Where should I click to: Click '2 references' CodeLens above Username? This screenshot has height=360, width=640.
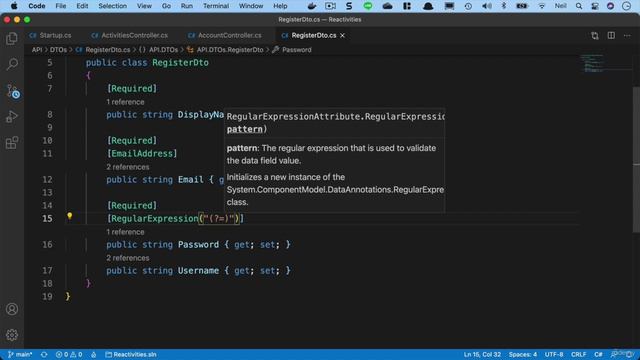click(128, 258)
